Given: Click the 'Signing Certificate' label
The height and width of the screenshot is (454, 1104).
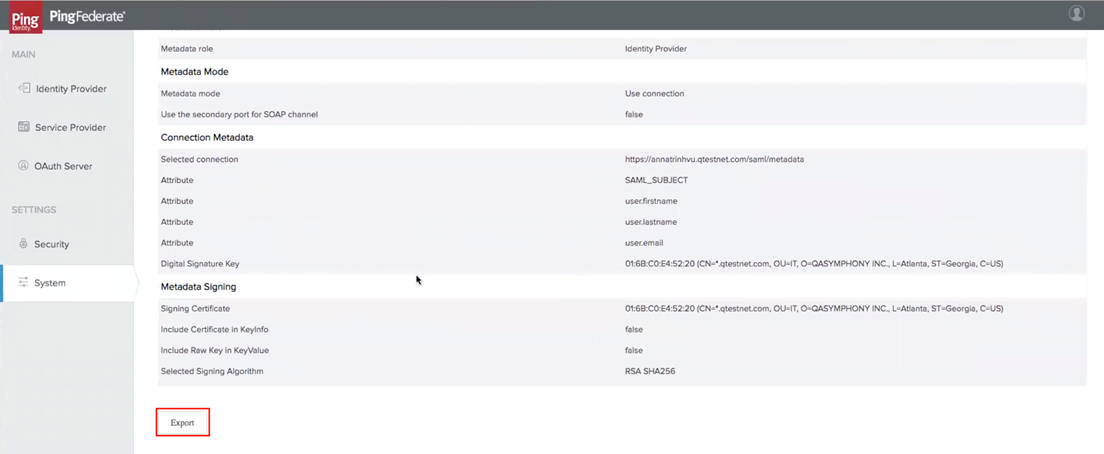Looking at the screenshot, I should click(x=195, y=308).
